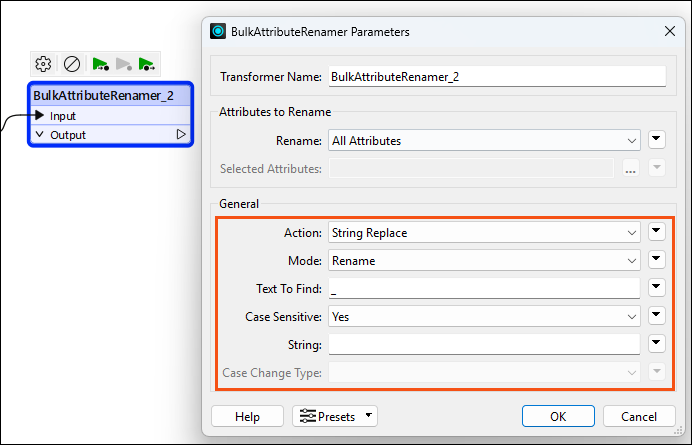692x445 pixels.
Task: Open the Presets menu button
Action: [335, 416]
